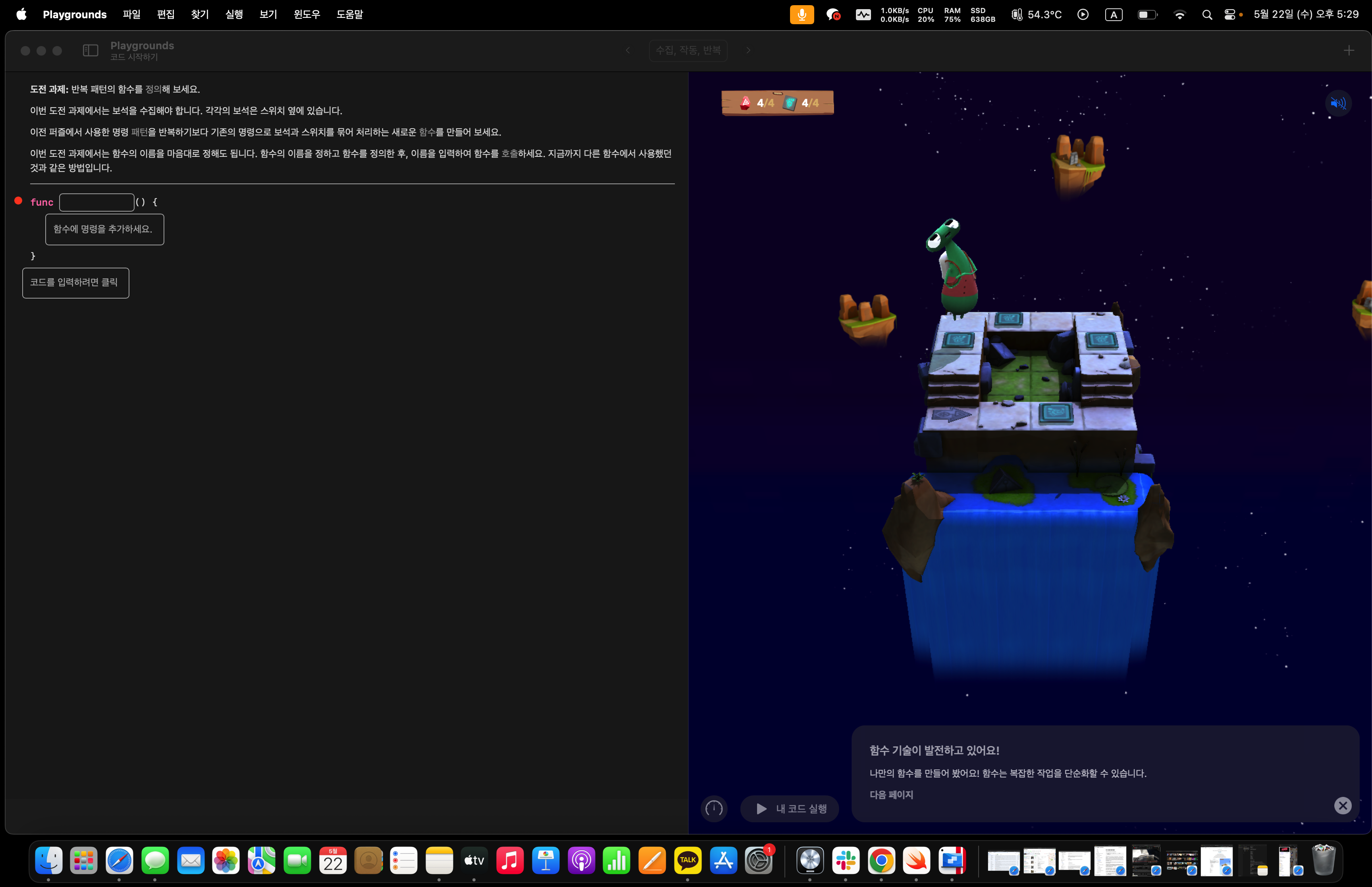Screen dimensions: 1372x887
Task: Toggle the sidebar panel icon
Action: point(91,51)
